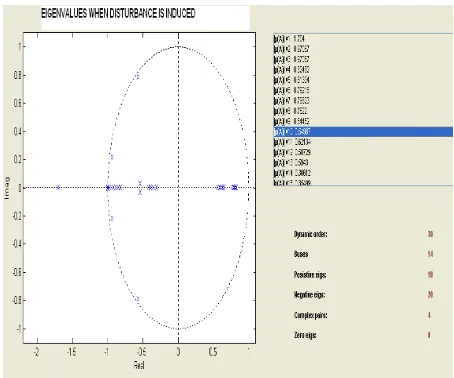Select eigenvalue row #6 in the list

pos(363,90)
